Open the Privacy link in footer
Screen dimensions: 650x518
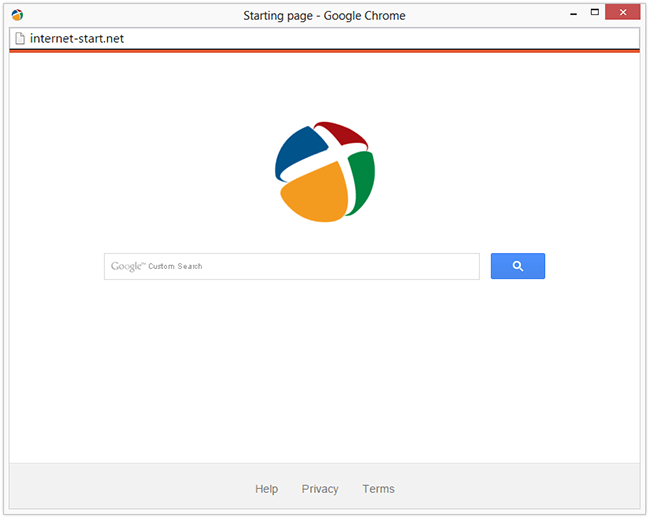320,489
